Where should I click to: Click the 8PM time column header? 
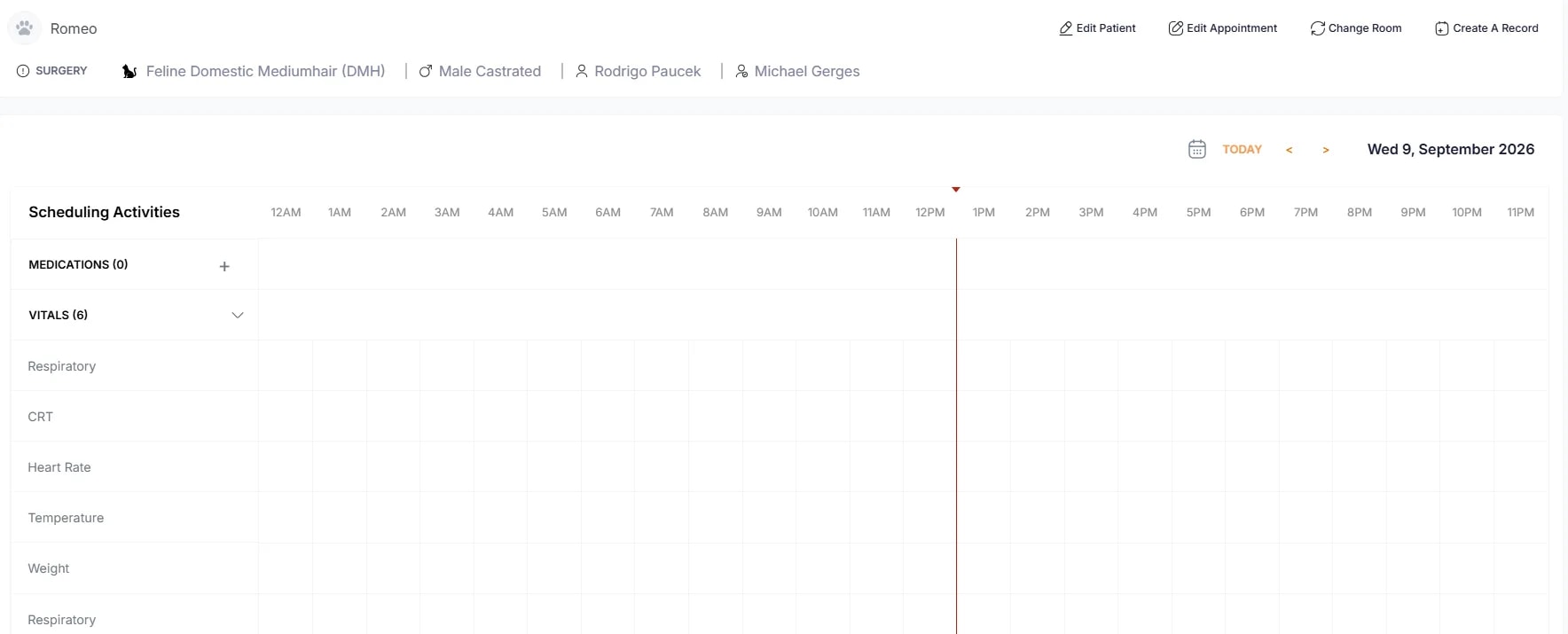tap(1359, 212)
